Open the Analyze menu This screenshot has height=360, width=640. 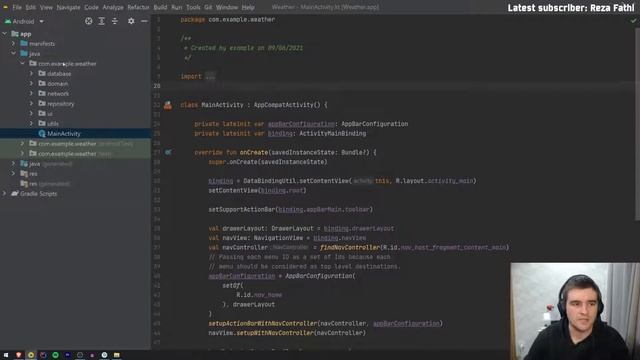point(113,7)
